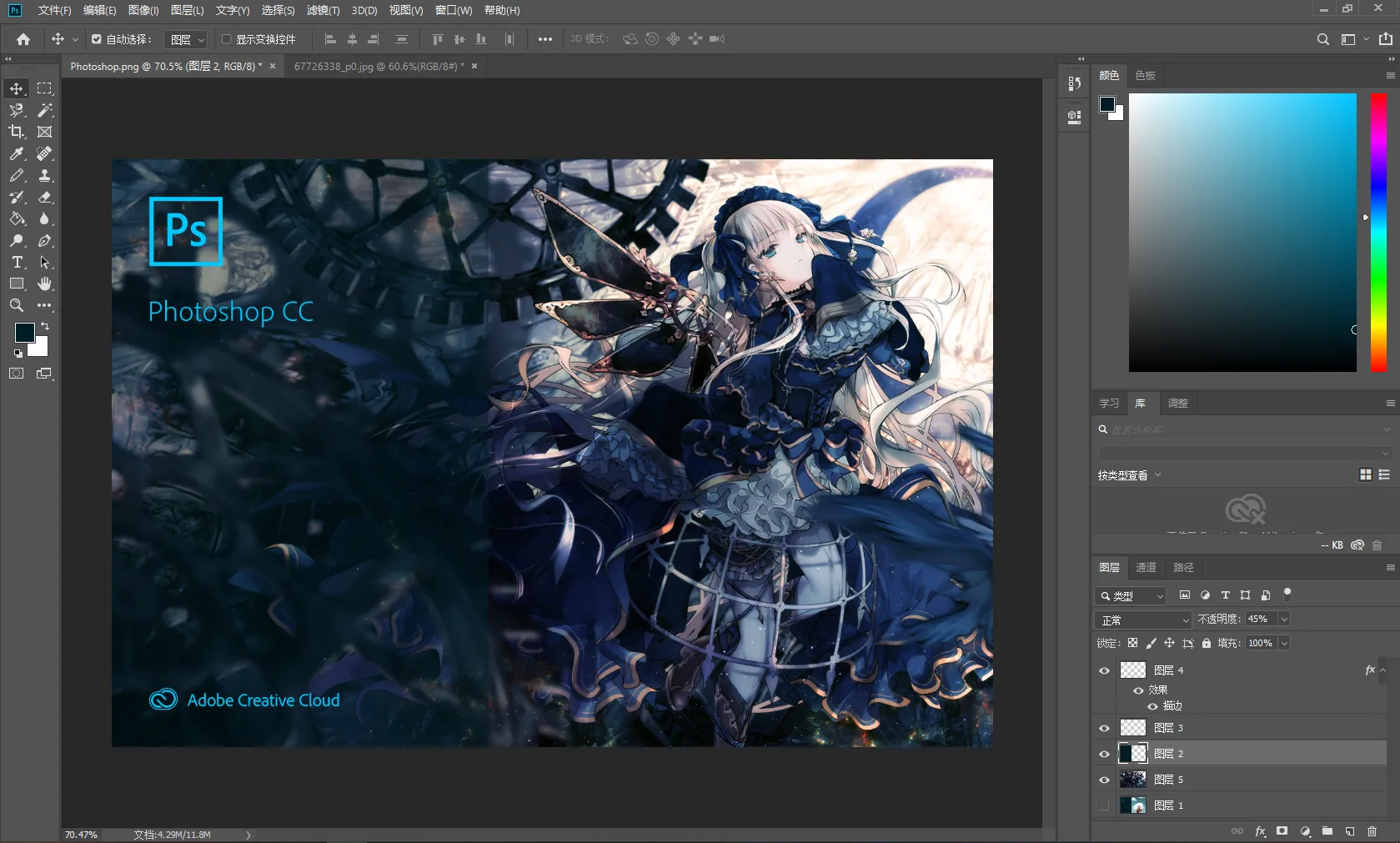Open the 滤镜(T) menu

[323, 11]
